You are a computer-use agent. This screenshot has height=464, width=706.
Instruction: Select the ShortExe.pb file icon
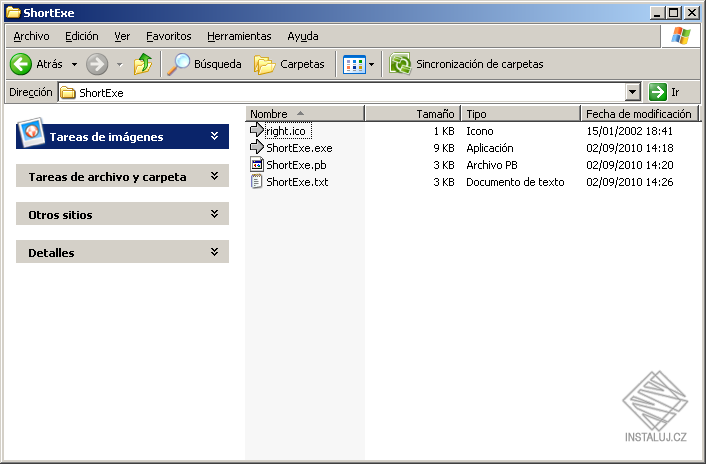point(257,164)
